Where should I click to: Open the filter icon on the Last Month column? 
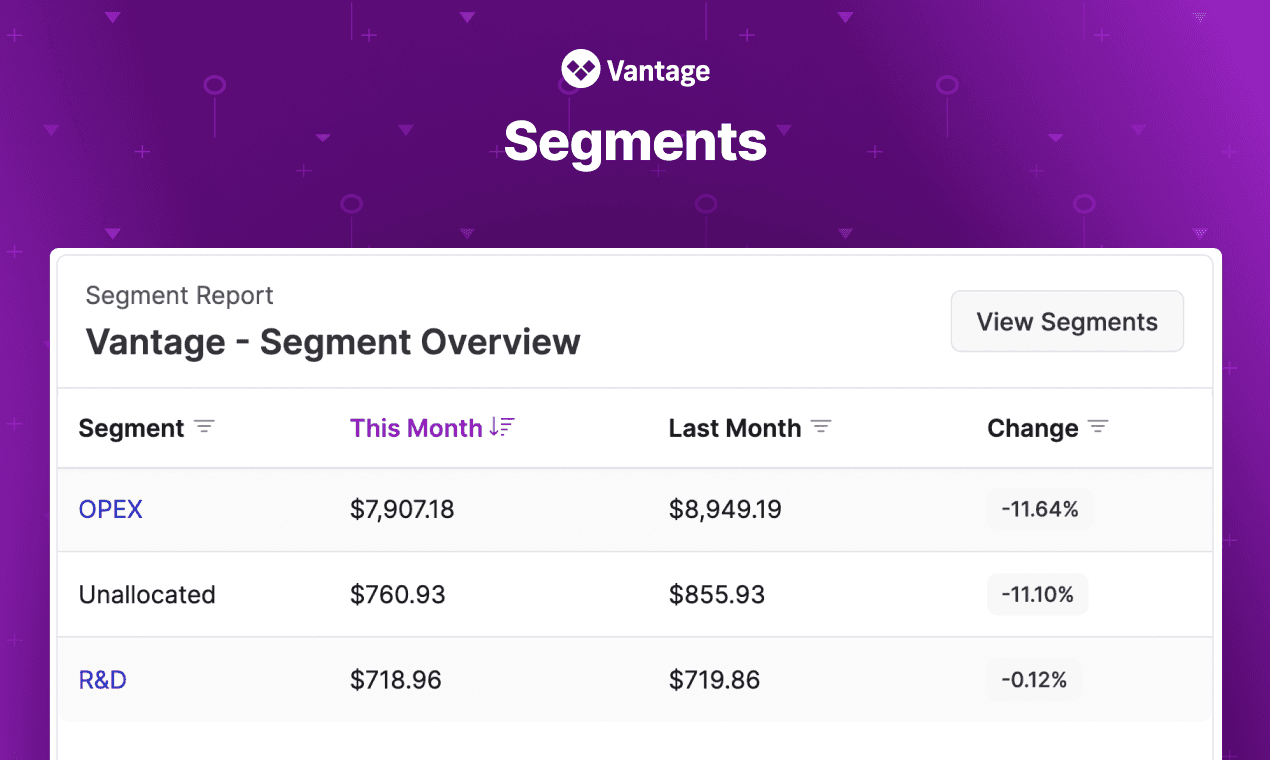821,427
